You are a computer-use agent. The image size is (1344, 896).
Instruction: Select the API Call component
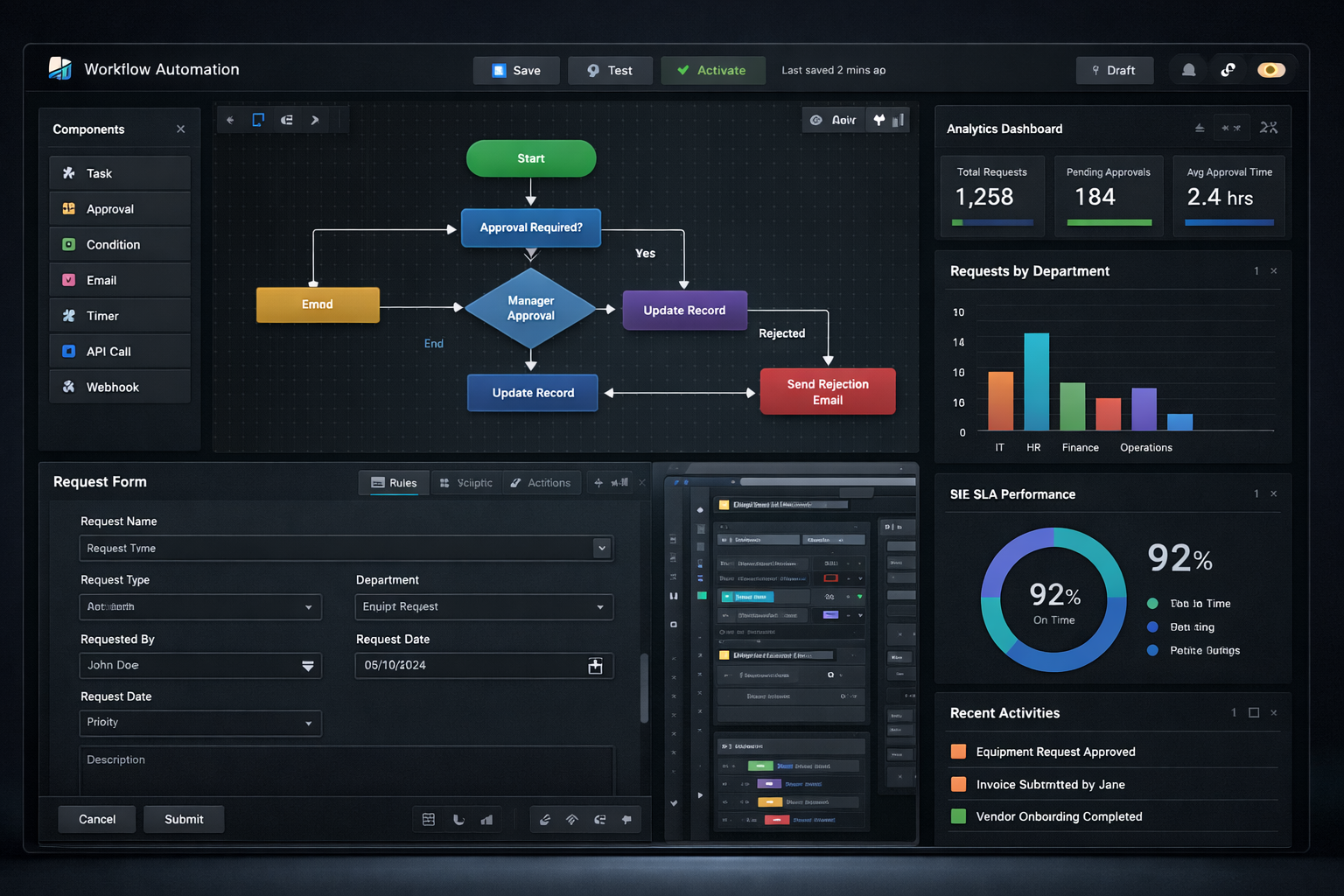click(119, 350)
